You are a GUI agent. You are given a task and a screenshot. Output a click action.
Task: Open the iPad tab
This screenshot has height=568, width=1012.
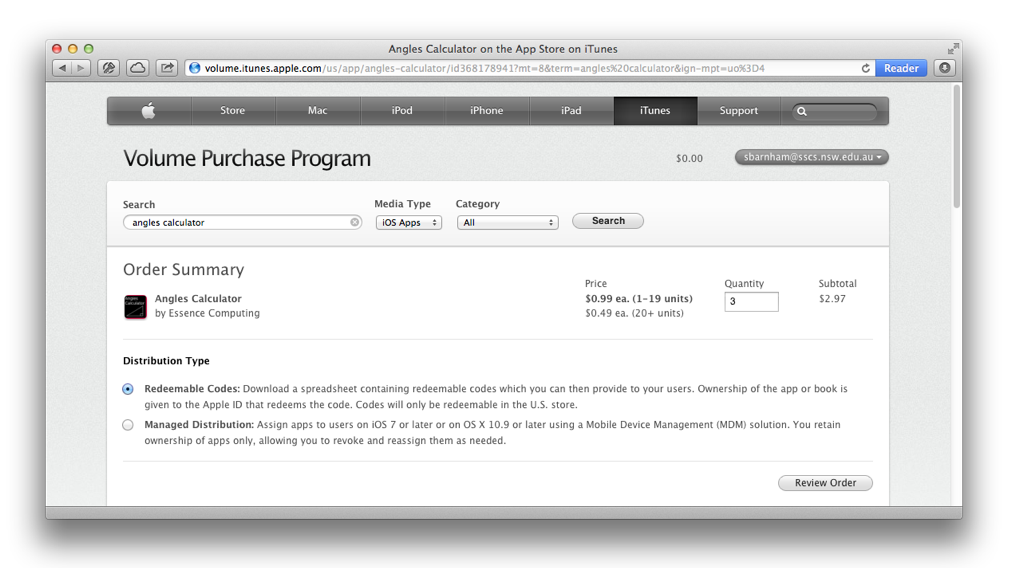click(x=571, y=111)
